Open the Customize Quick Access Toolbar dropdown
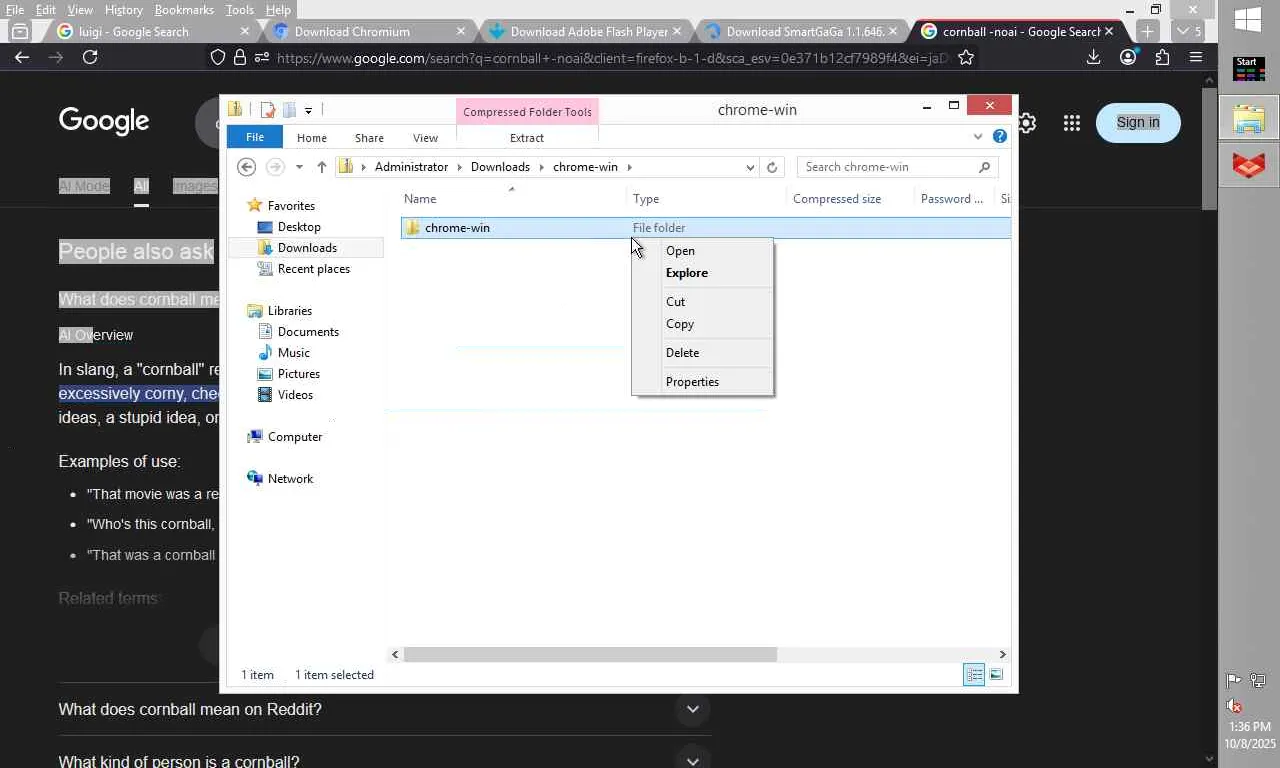The image size is (1280, 768). (x=308, y=110)
